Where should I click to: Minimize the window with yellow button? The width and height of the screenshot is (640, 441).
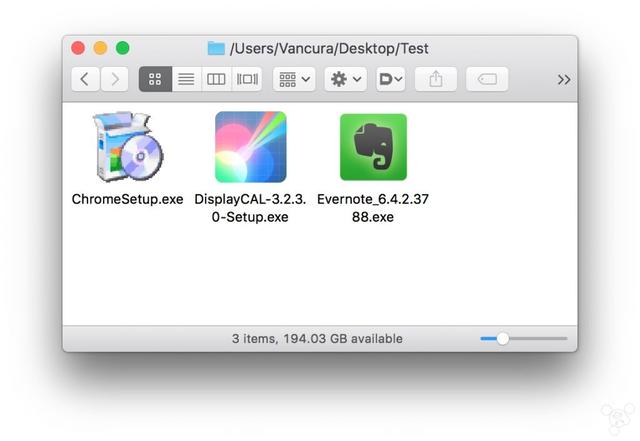tap(100, 48)
